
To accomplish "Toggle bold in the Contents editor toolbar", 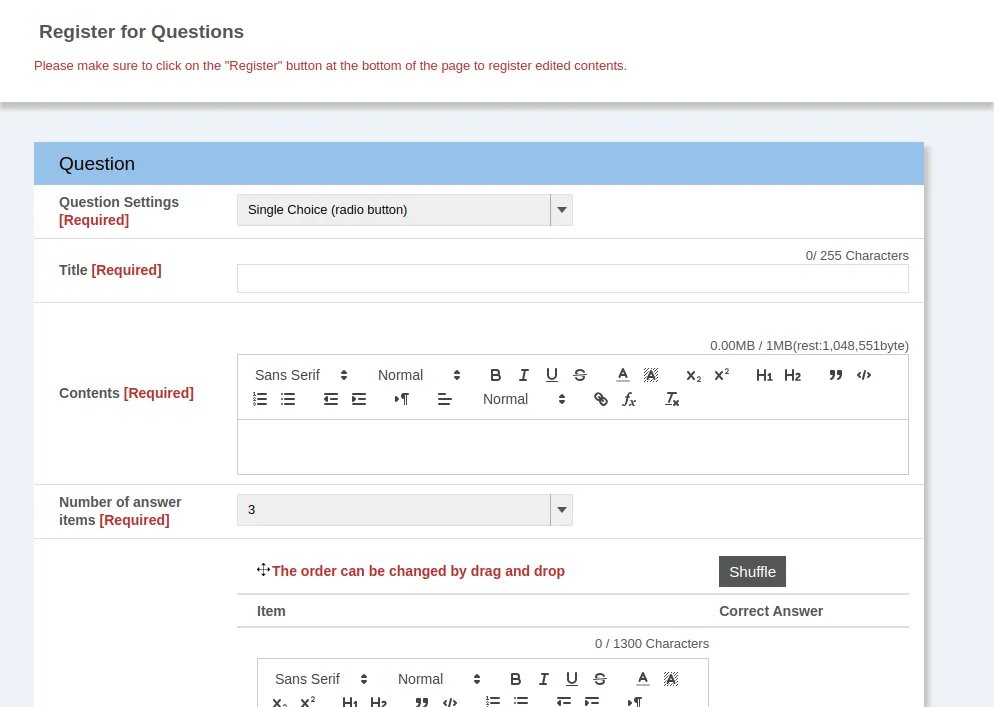I will click(x=495, y=375).
